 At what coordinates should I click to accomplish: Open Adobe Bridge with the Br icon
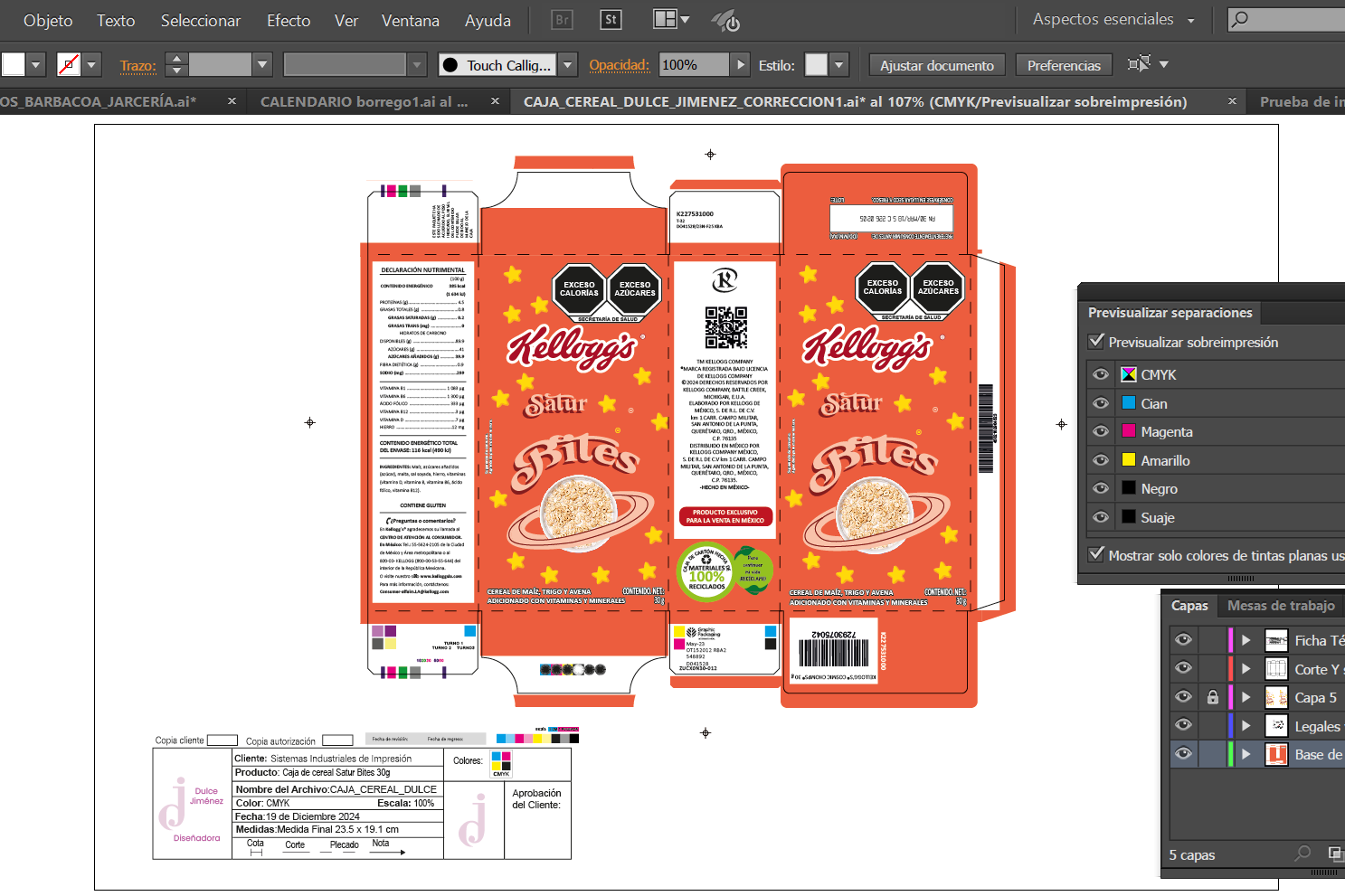tap(562, 20)
